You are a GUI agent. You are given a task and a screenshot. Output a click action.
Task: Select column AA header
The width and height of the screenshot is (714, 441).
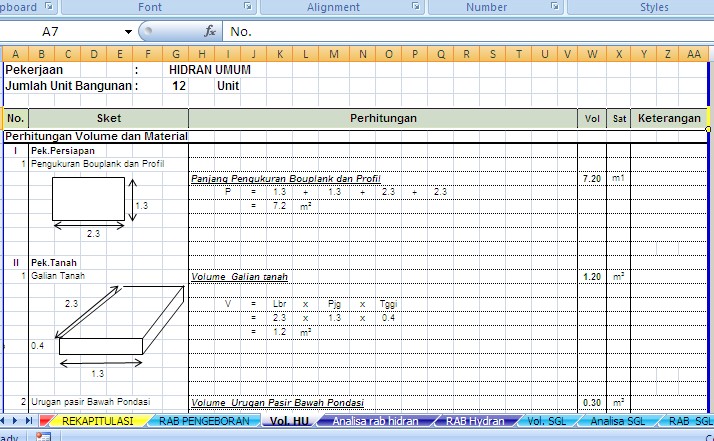pos(694,54)
